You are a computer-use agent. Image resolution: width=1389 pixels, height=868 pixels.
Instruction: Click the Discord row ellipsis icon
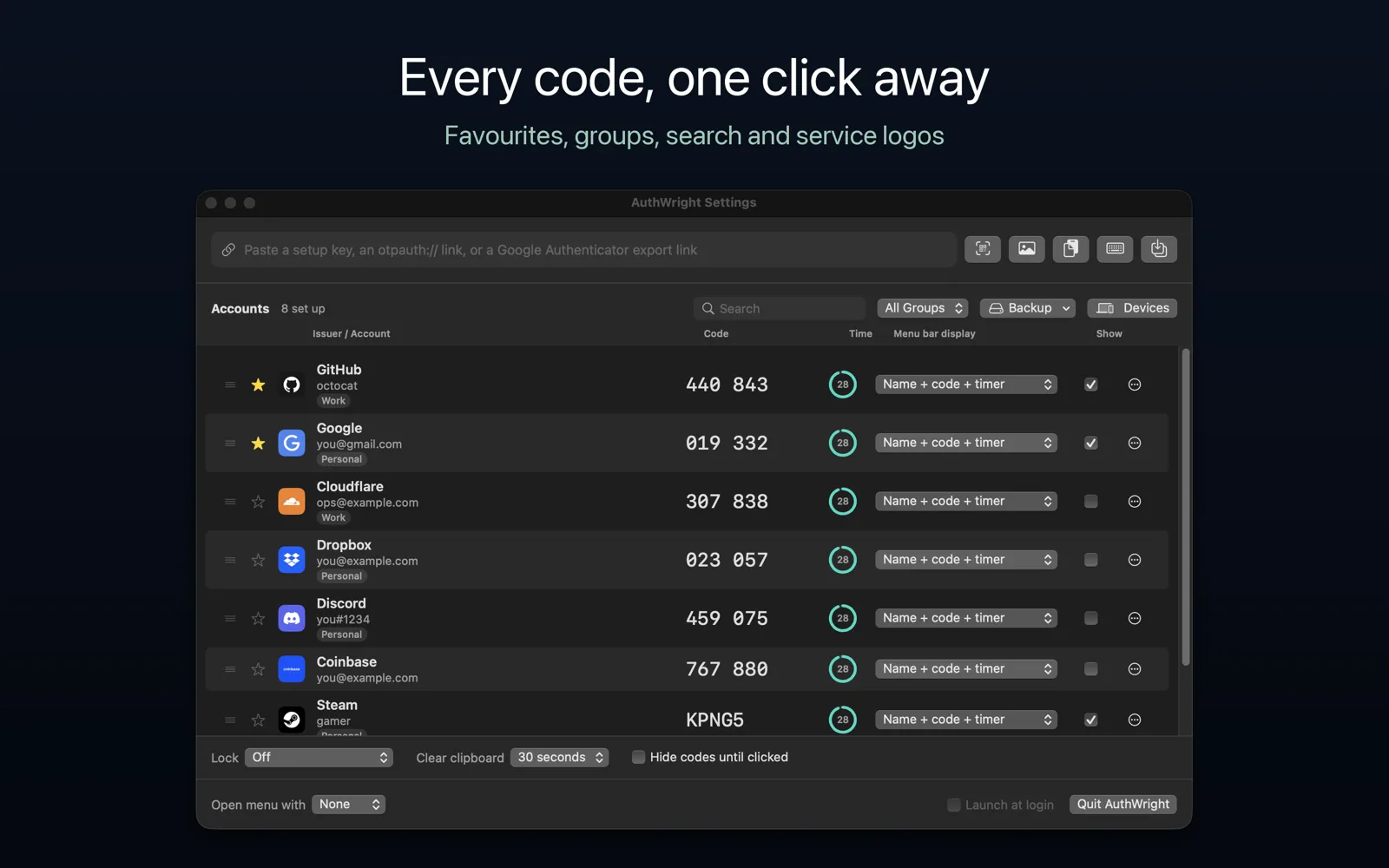coord(1135,618)
